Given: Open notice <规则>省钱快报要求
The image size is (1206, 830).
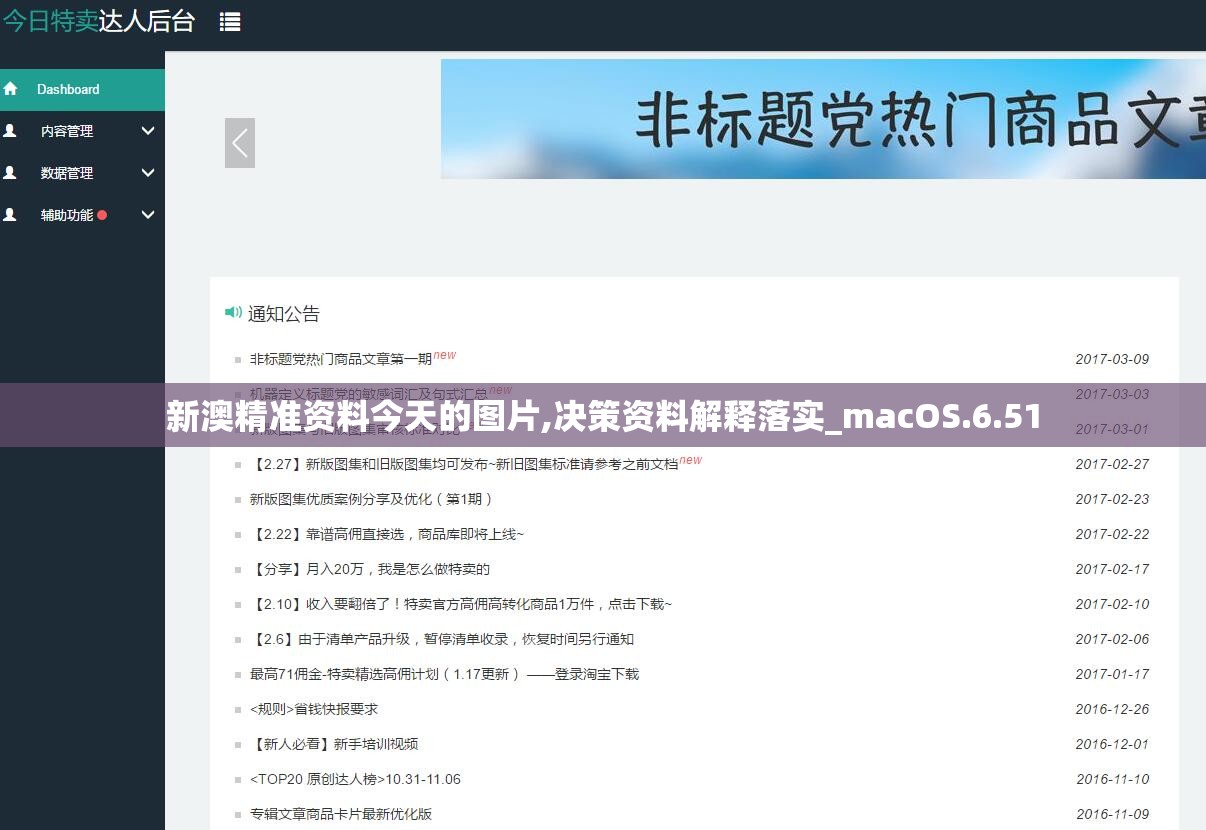Looking at the screenshot, I should tap(314, 709).
